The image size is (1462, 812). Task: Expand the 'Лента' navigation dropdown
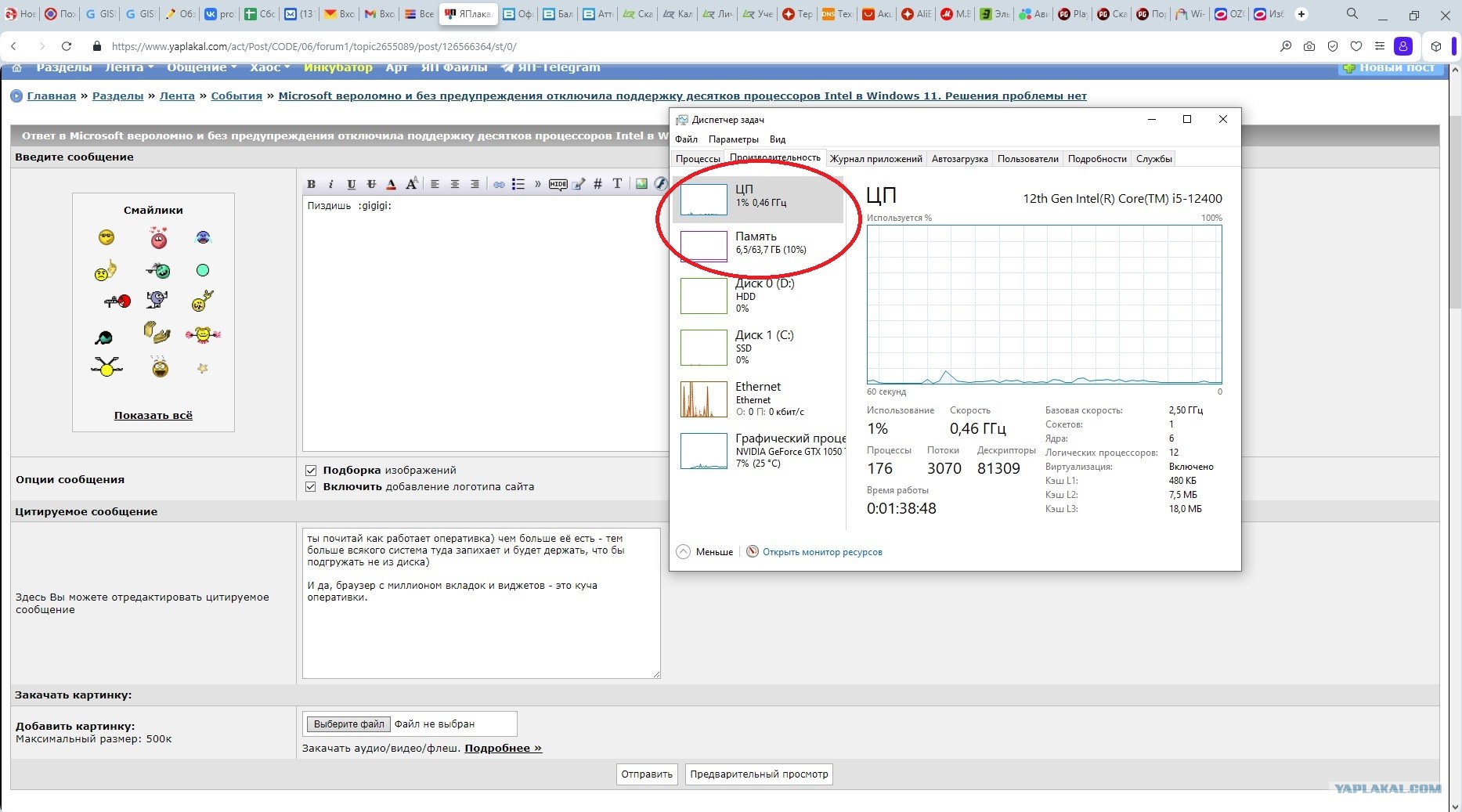[x=129, y=67]
